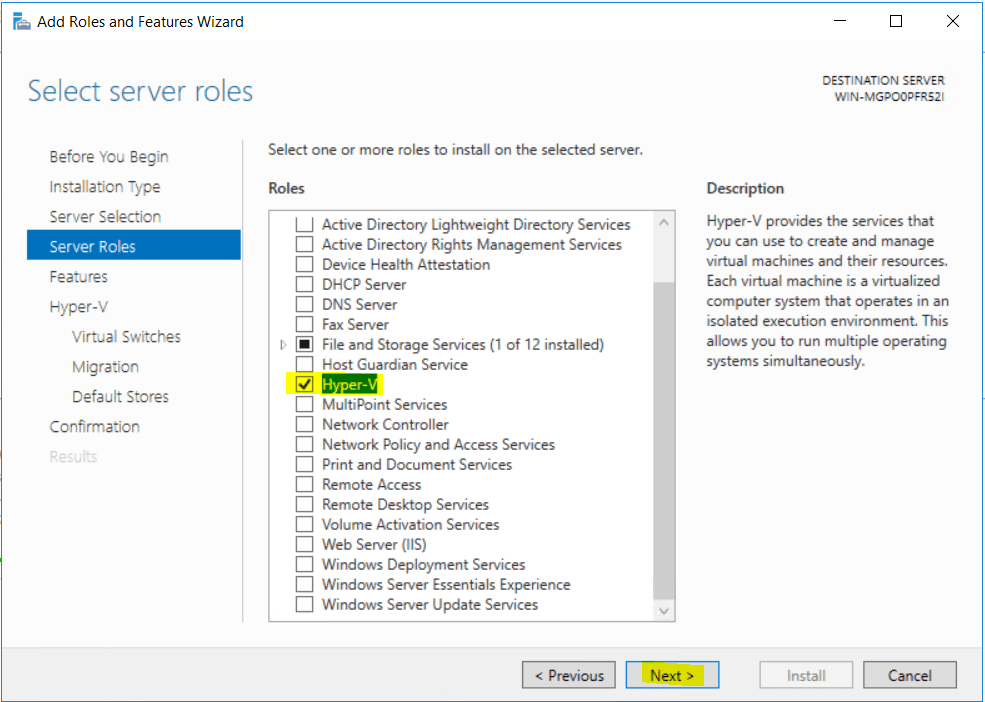Cancel the wizard
985x702 pixels.
tap(909, 675)
